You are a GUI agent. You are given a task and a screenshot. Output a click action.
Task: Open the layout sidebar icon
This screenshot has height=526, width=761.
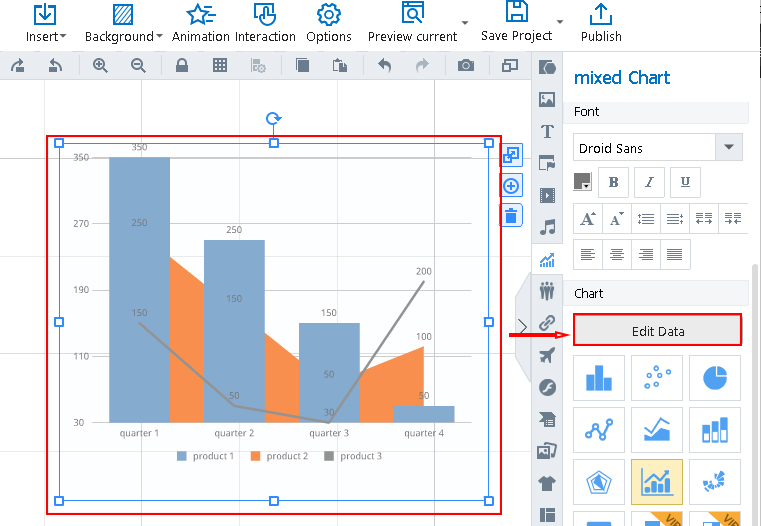tap(547, 515)
